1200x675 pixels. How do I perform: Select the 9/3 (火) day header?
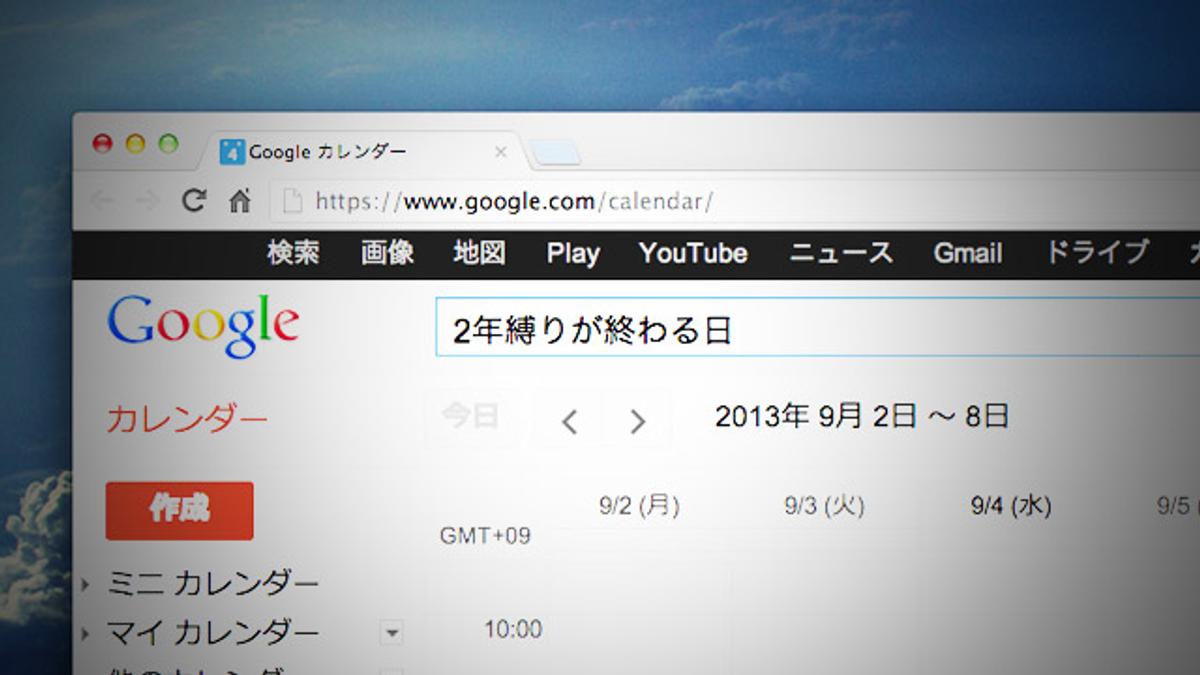(x=825, y=506)
